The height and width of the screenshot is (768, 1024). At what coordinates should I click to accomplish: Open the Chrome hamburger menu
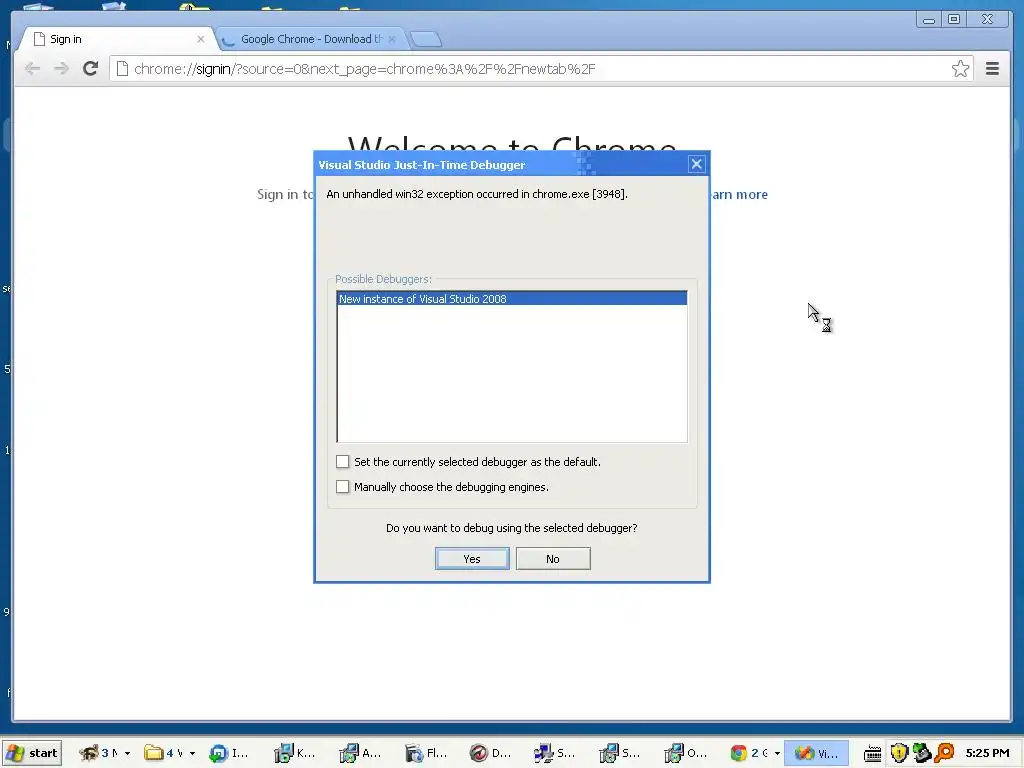click(992, 69)
